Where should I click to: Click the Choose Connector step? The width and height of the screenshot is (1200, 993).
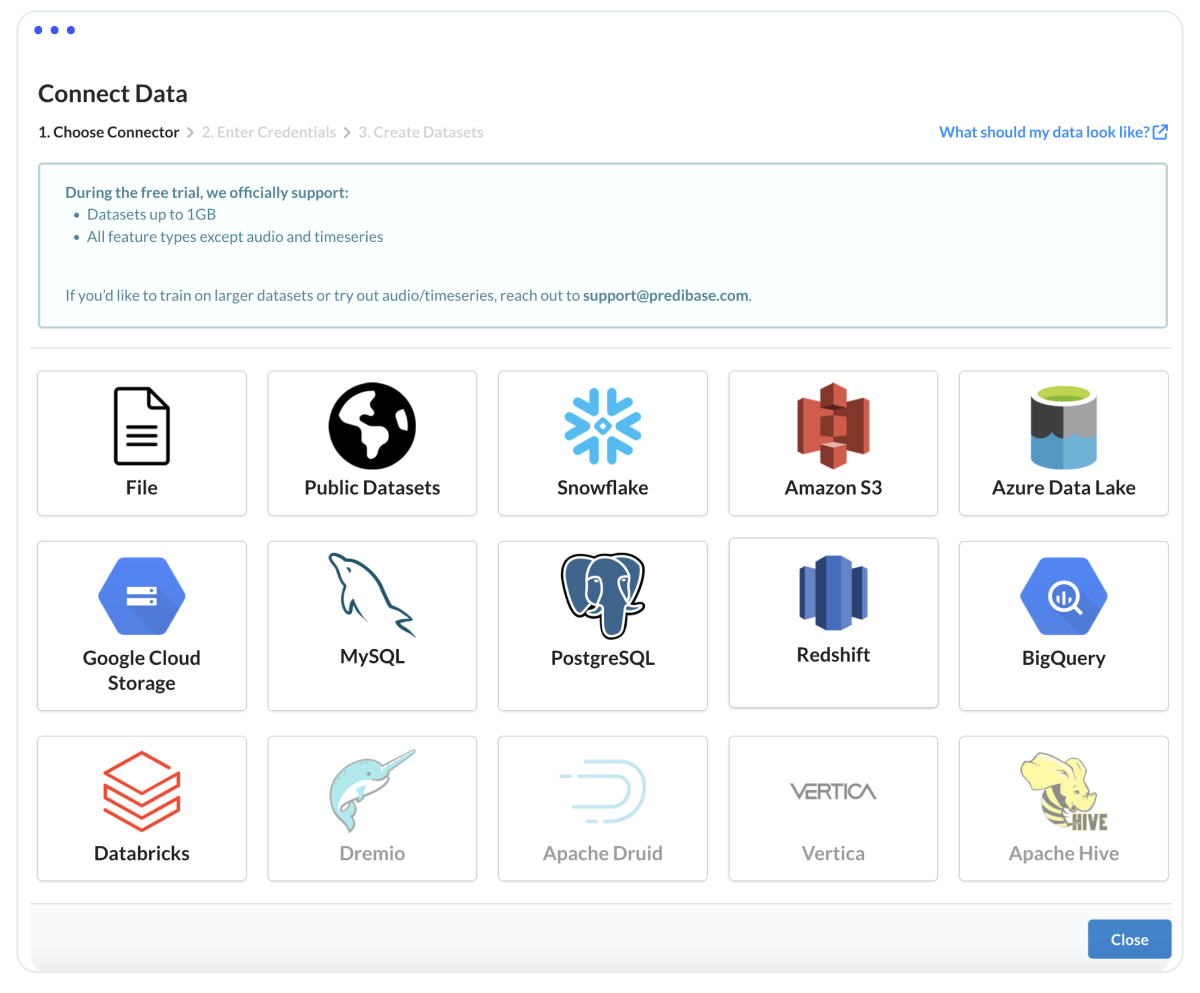coord(108,131)
